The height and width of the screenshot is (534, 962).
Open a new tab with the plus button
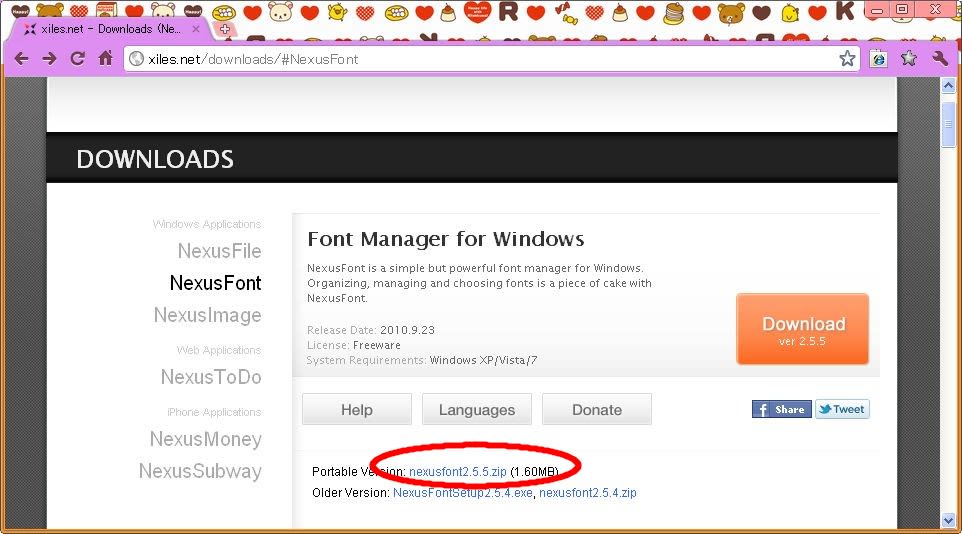pyautogui.click(x=224, y=29)
